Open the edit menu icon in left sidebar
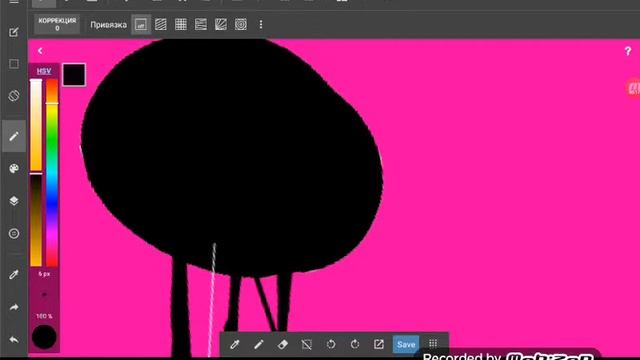 point(14,32)
